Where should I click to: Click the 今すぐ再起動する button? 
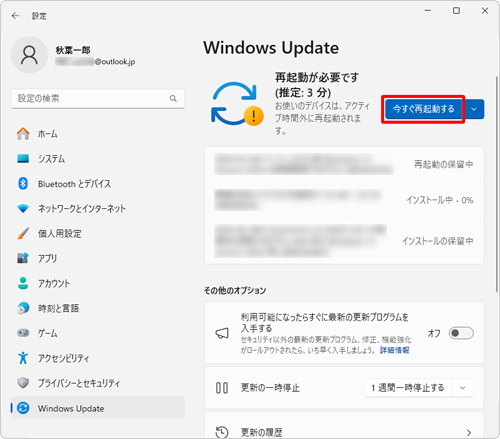[423, 109]
